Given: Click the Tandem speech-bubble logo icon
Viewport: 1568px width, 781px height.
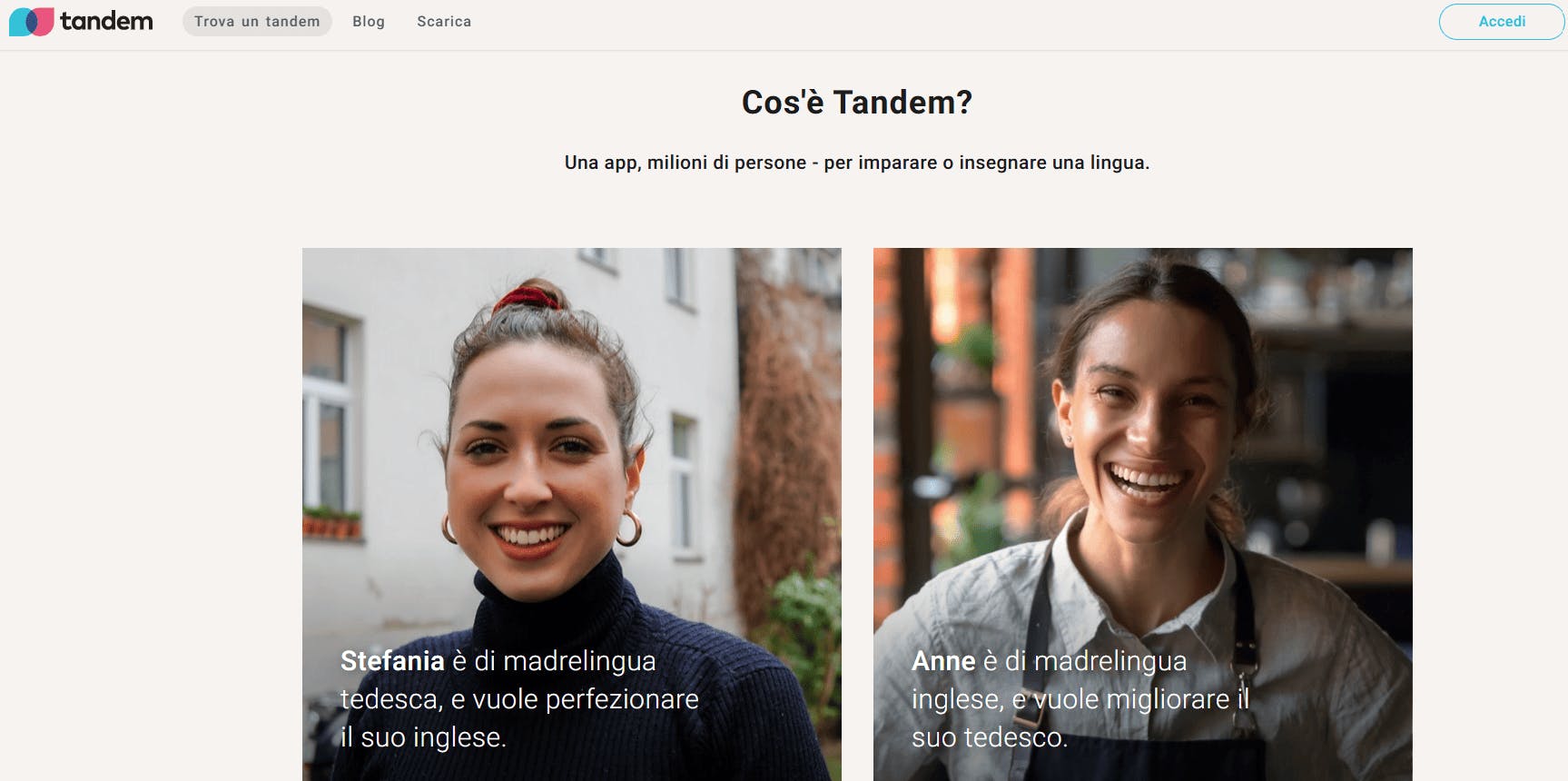Looking at the screenshot, I should pos(32,21).
